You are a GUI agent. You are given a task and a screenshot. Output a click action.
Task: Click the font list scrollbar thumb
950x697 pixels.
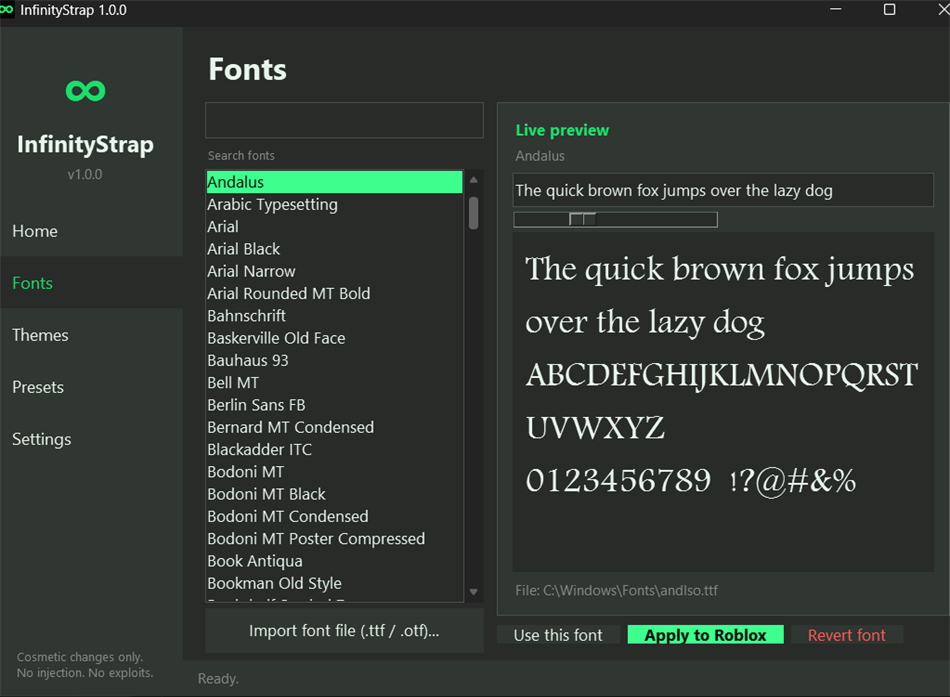[474, 213]
